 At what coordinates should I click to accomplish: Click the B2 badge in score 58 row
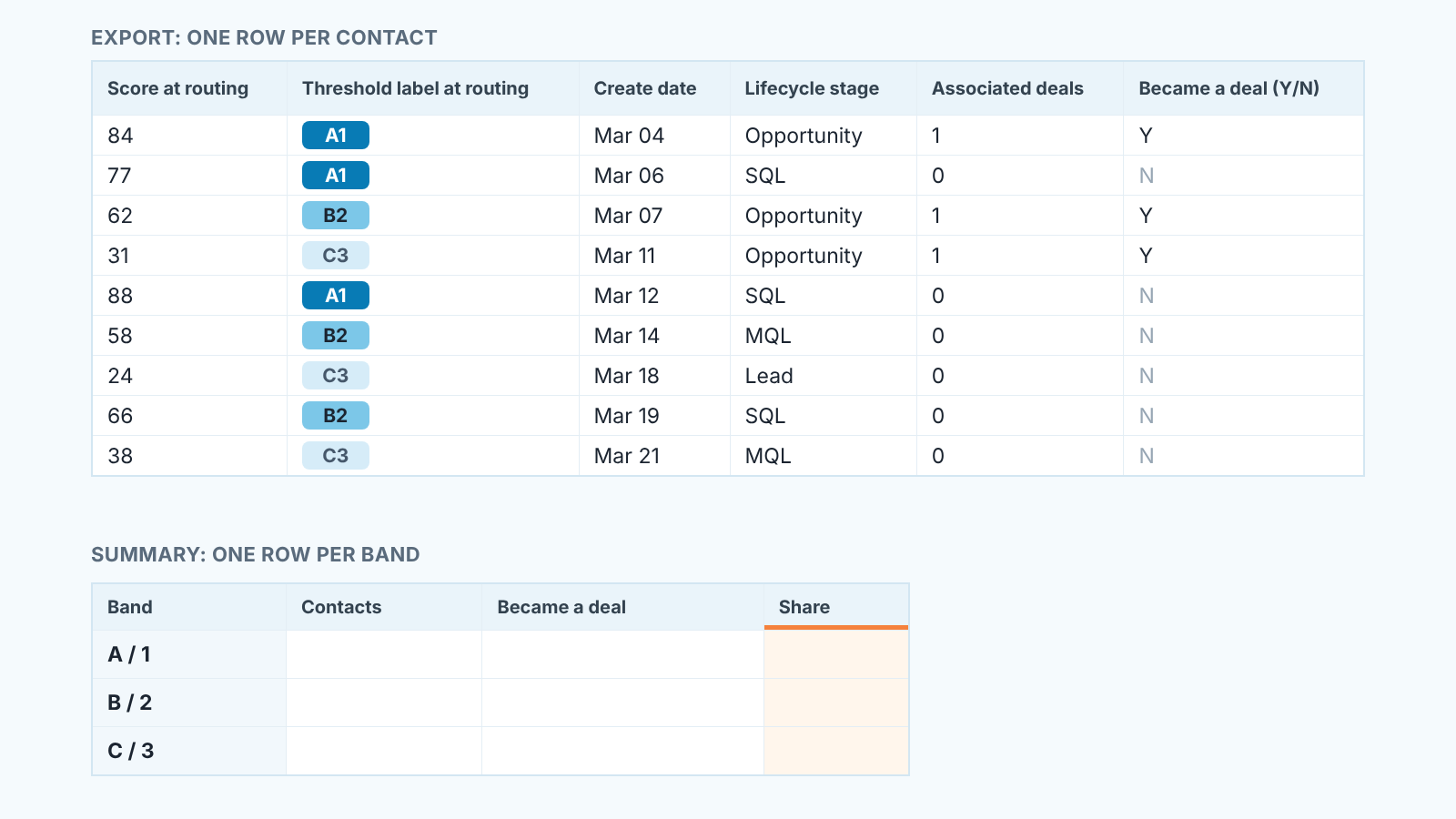coord(336,336)
